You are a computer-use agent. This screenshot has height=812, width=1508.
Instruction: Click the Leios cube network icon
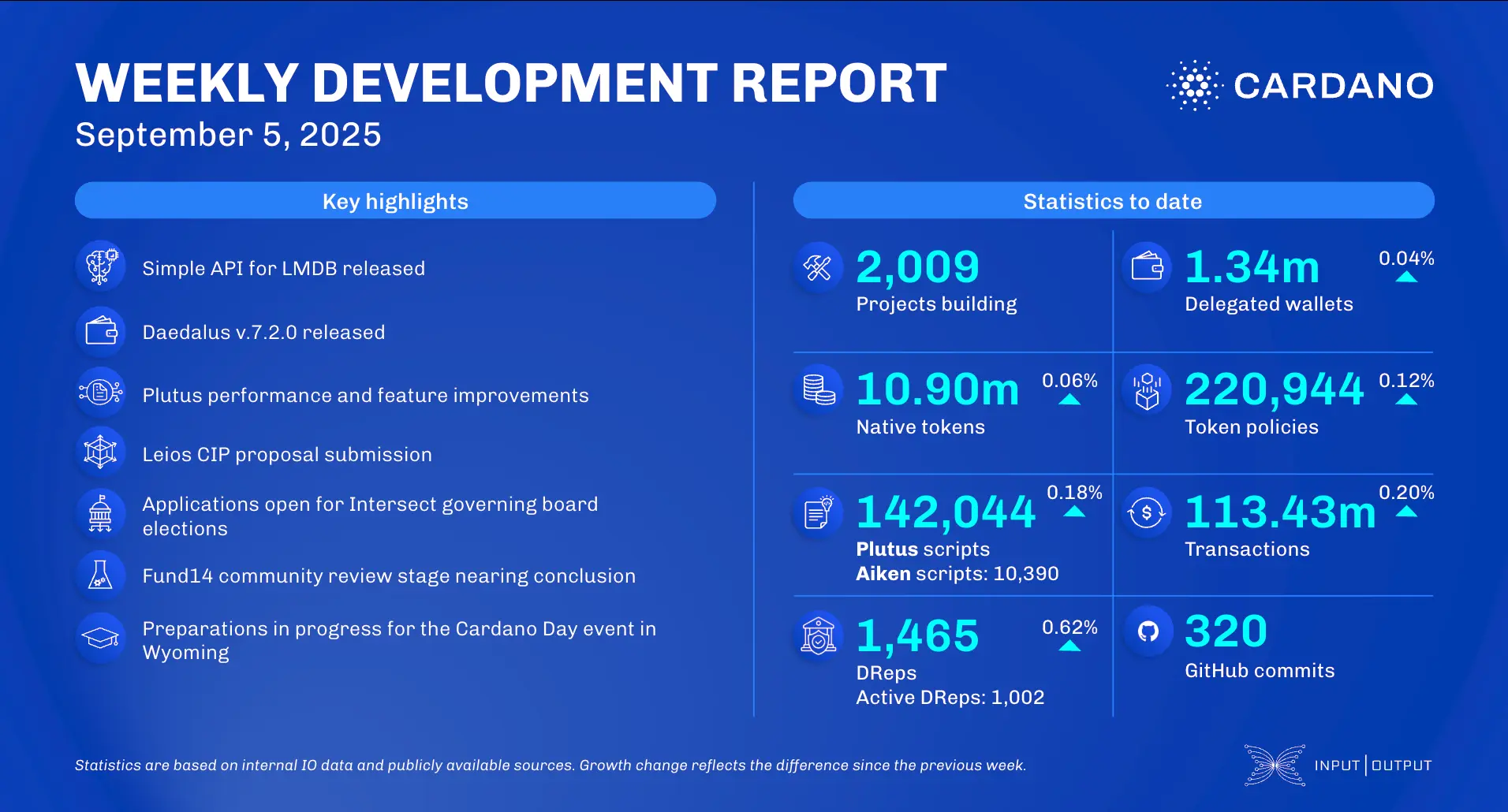pyautogui.click(x=101, y=452)
